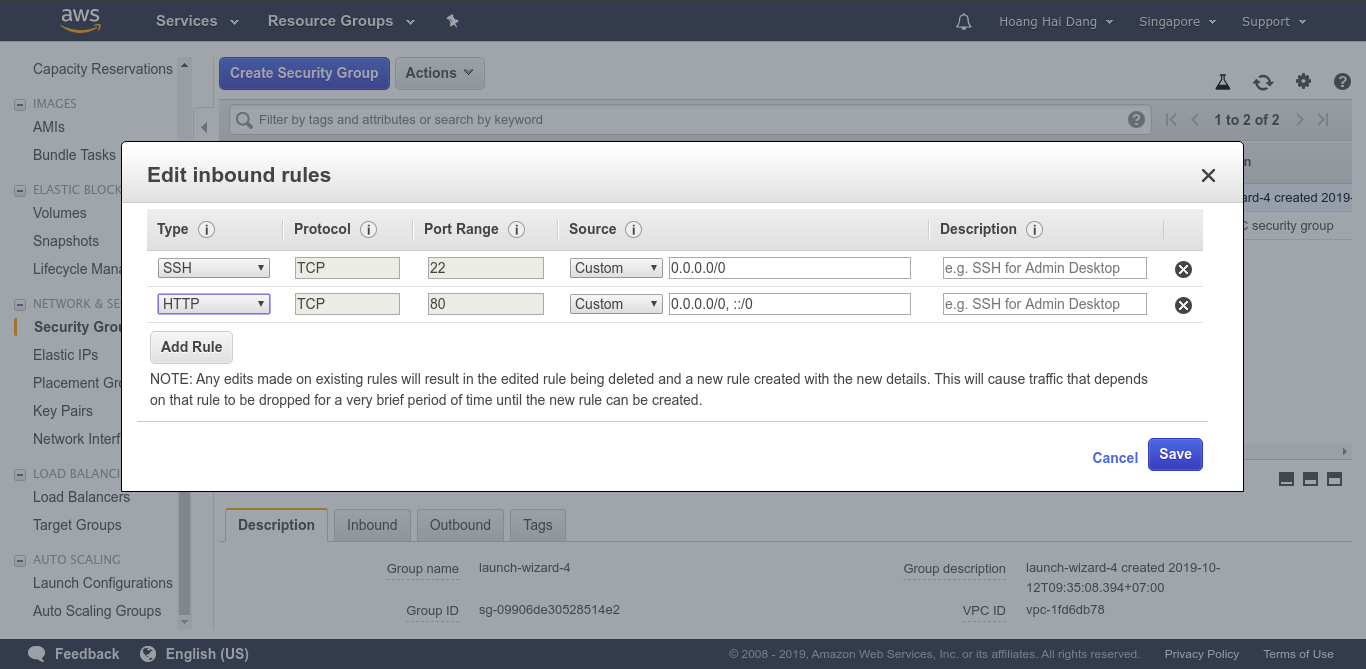Click the Feedback link
The image size is (1366, 669).
pyautogui.click(x=87, y=654)
